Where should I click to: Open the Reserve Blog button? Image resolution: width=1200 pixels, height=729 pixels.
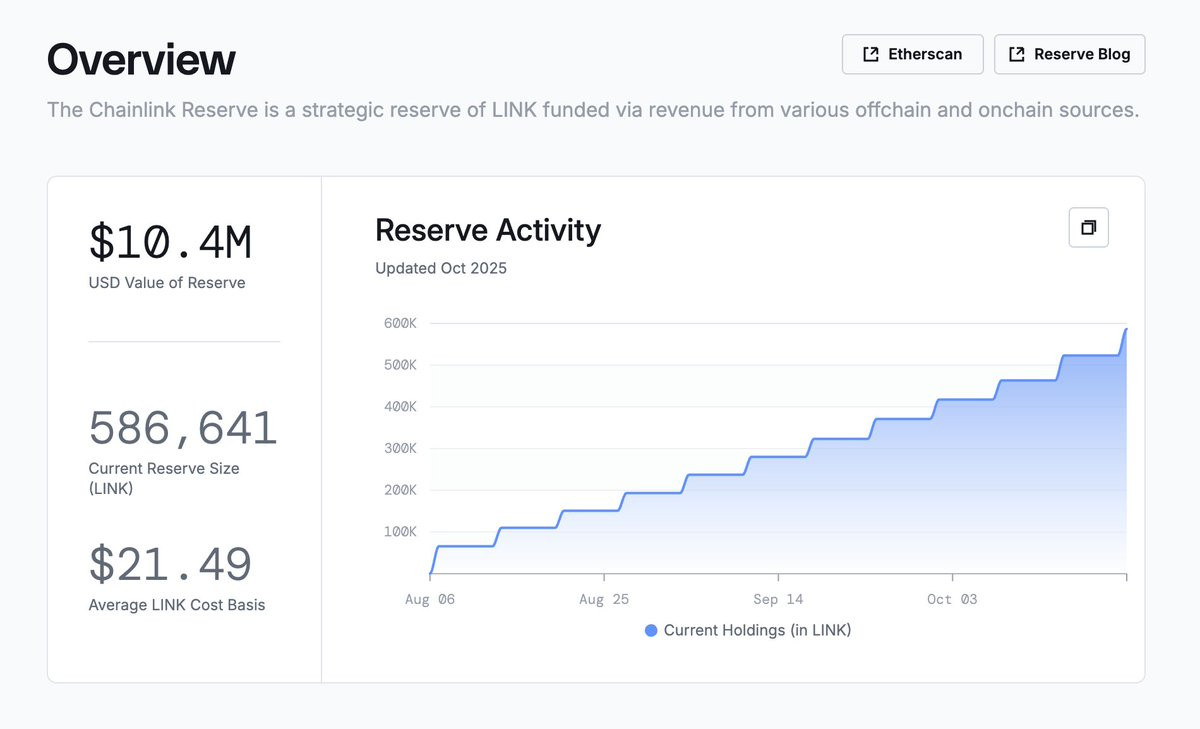point(1069,54)
